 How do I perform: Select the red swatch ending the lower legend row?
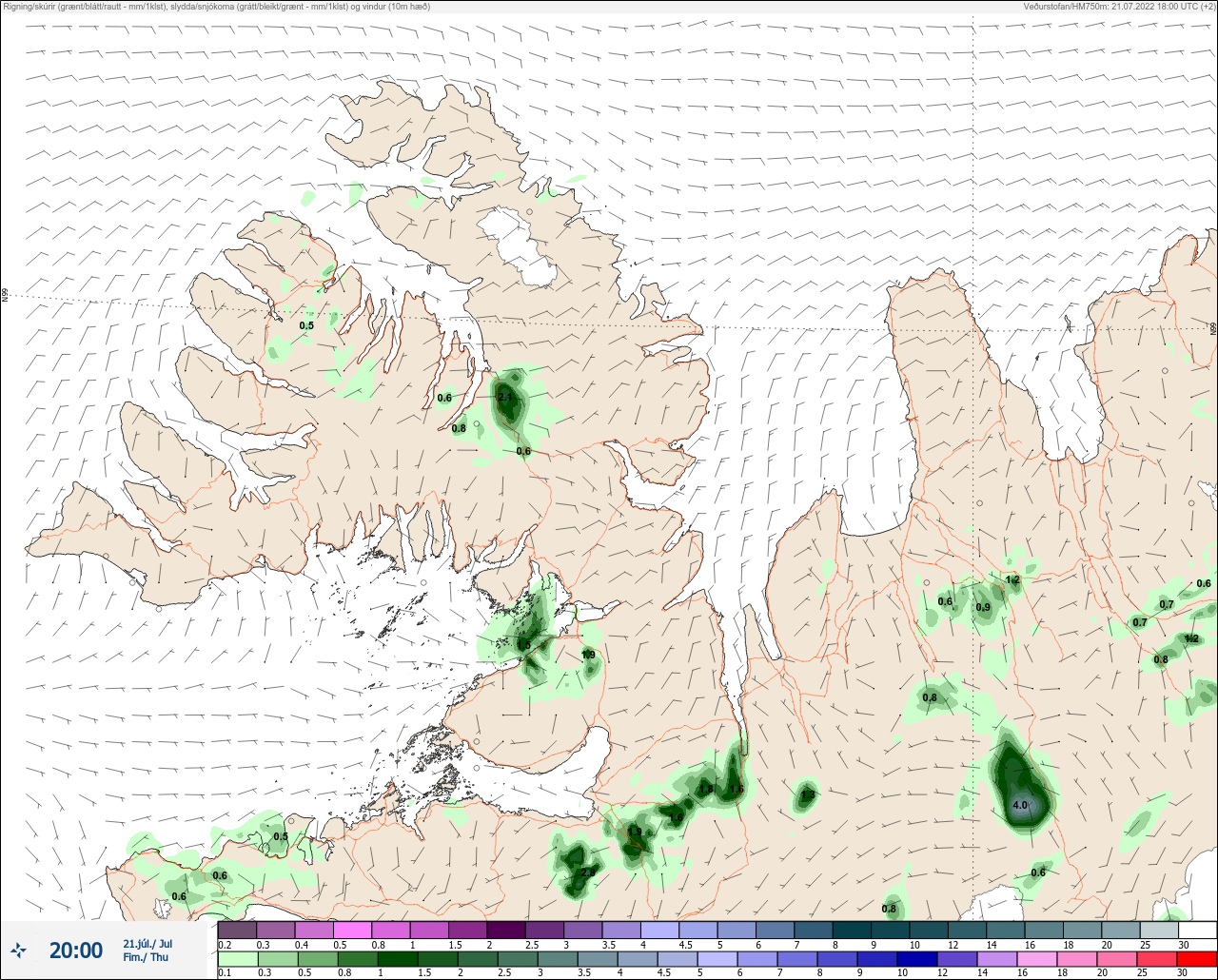(1196, 959)
